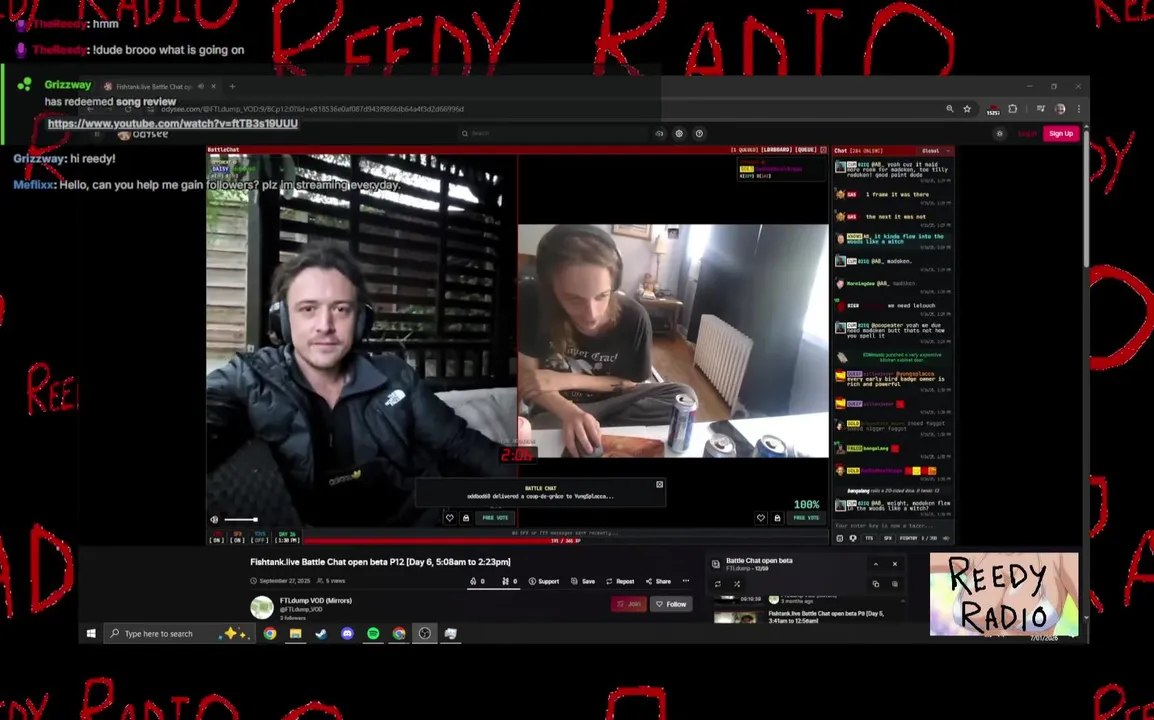The width and height of the screenshot is (1154, 720).
Task: Adjust the video volume slider
Action: 241,519
